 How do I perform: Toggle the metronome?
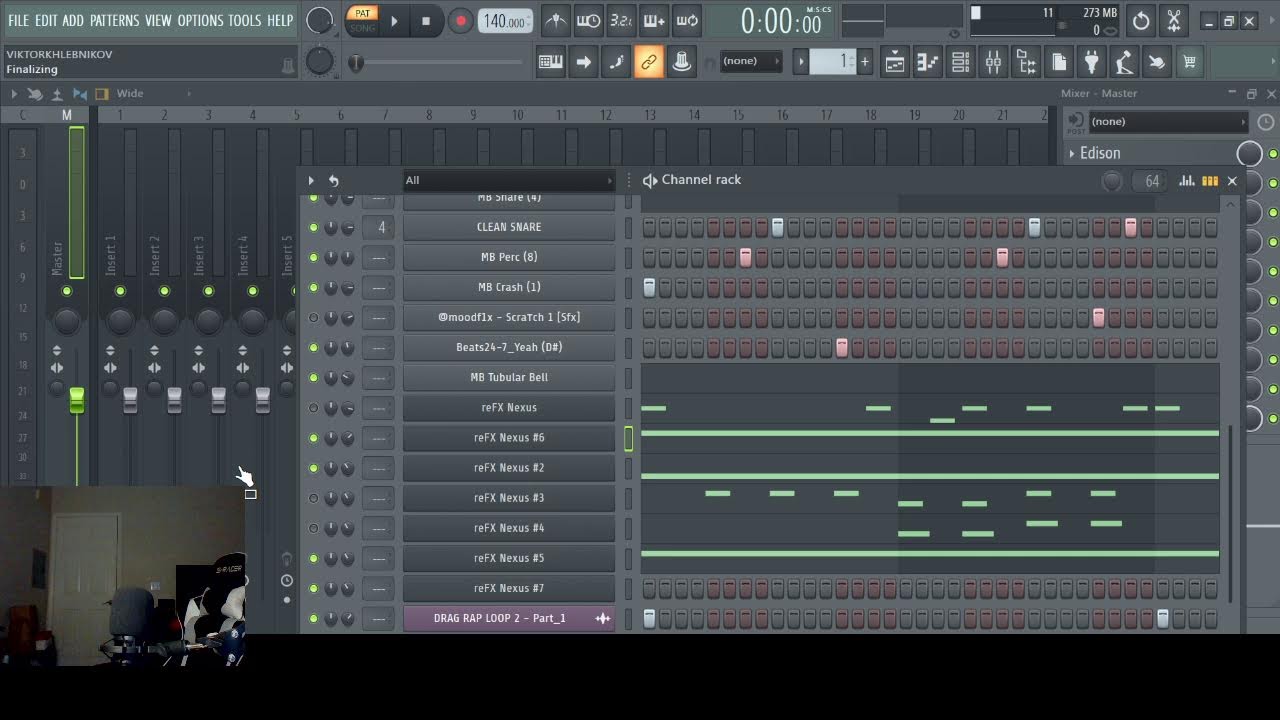pyautogui.click(x=556, y=20)
